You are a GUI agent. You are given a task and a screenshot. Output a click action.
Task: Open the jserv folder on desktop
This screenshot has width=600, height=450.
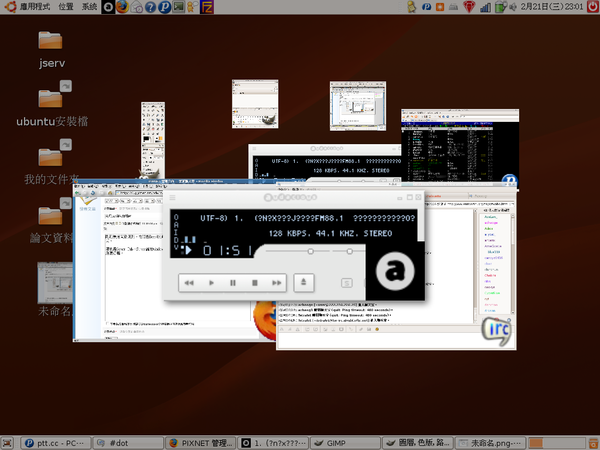tap(51, 41)
